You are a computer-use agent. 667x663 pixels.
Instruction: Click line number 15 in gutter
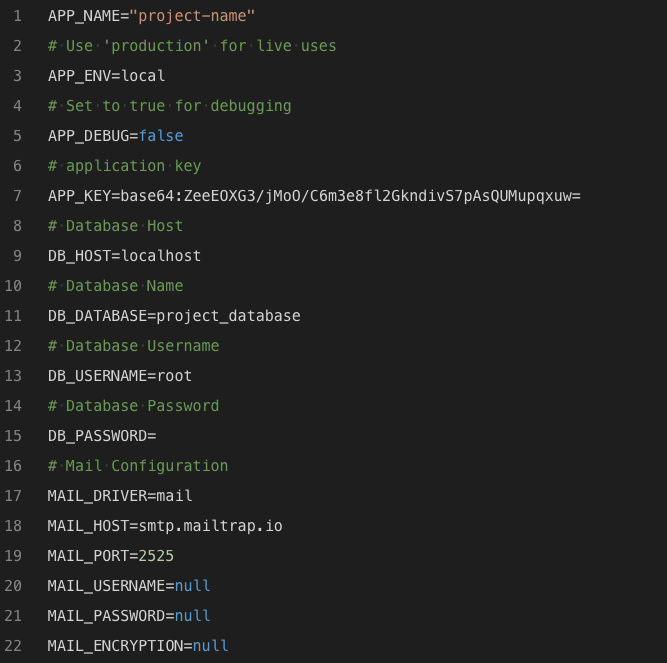tap(13, 436)
